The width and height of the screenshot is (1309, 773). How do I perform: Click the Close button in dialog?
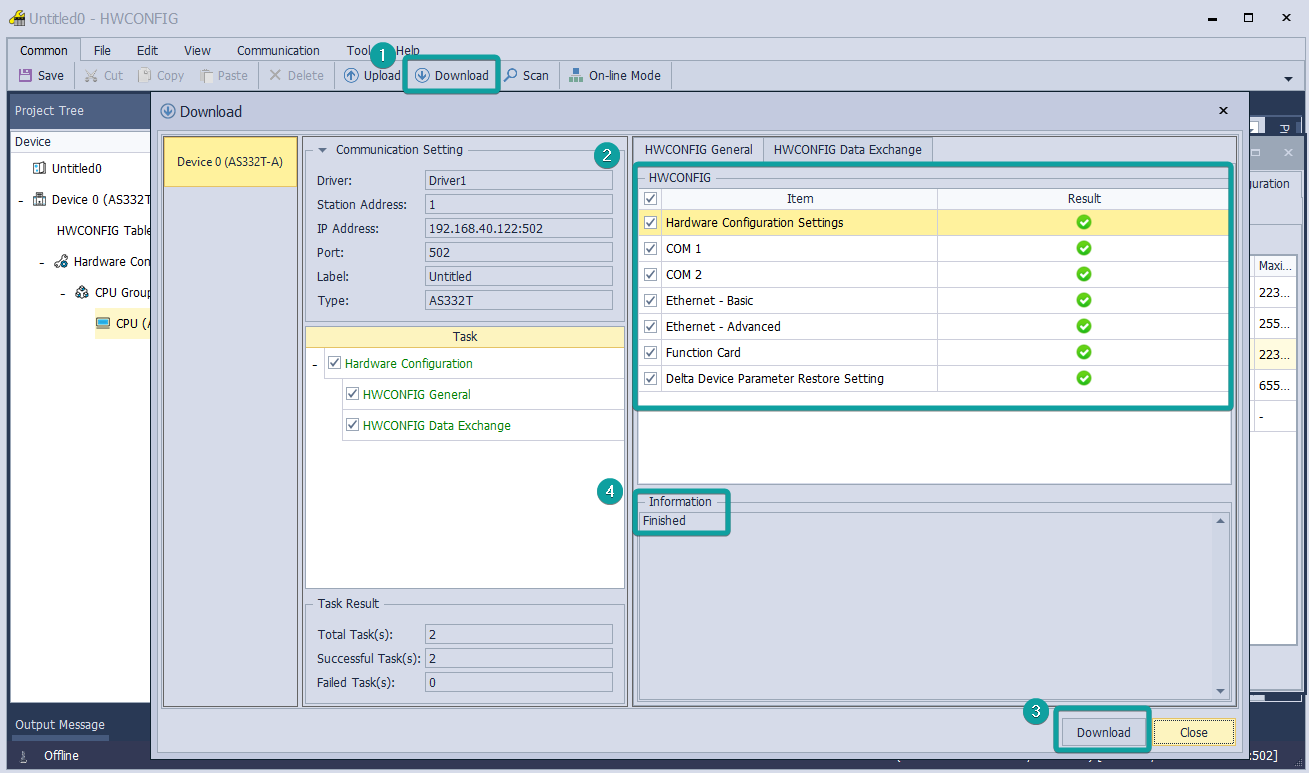click(x=1193, y=733)
